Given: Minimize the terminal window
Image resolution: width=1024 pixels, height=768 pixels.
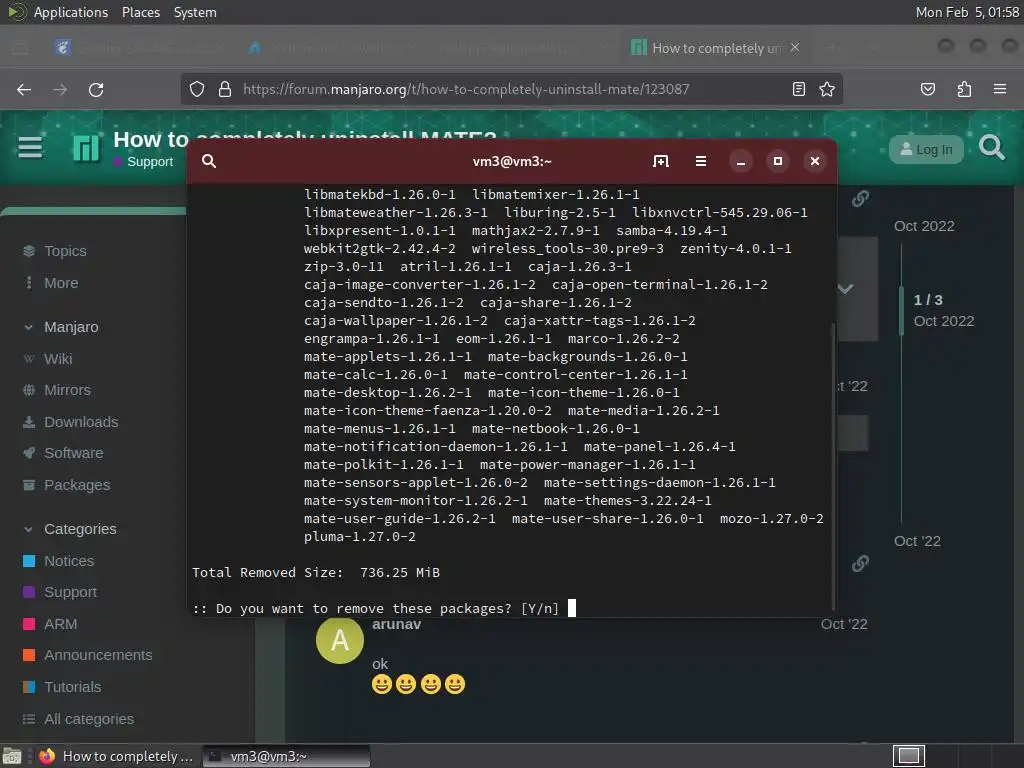Looking at the screenshot, I should 741,161.
